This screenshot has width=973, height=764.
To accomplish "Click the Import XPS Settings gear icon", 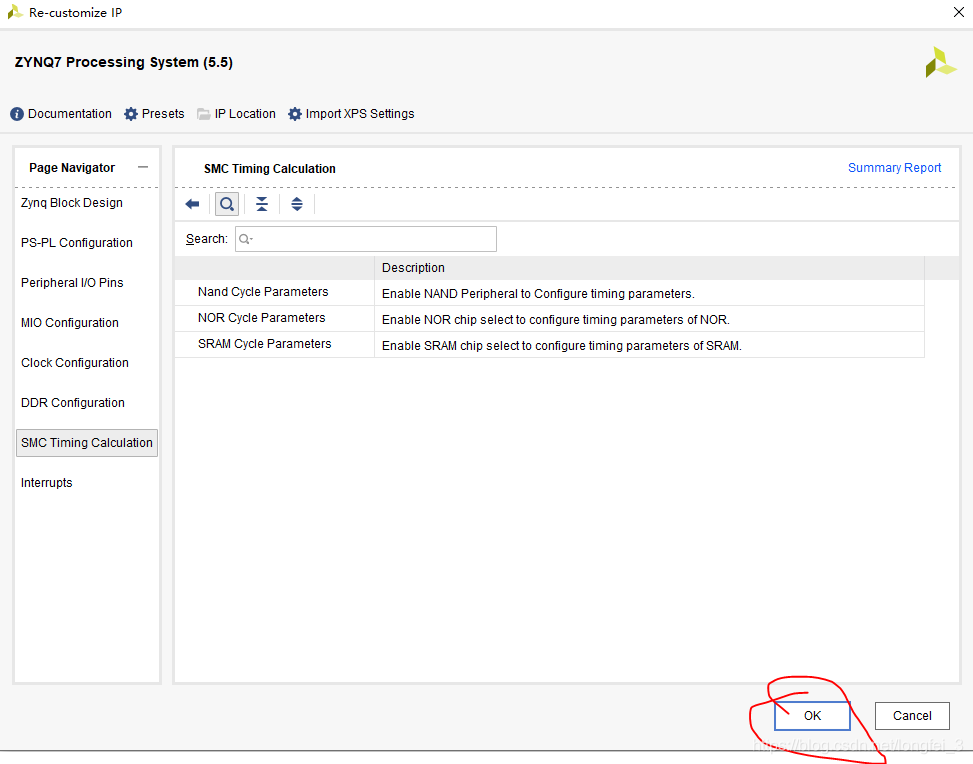I will [x=295, y=114].
